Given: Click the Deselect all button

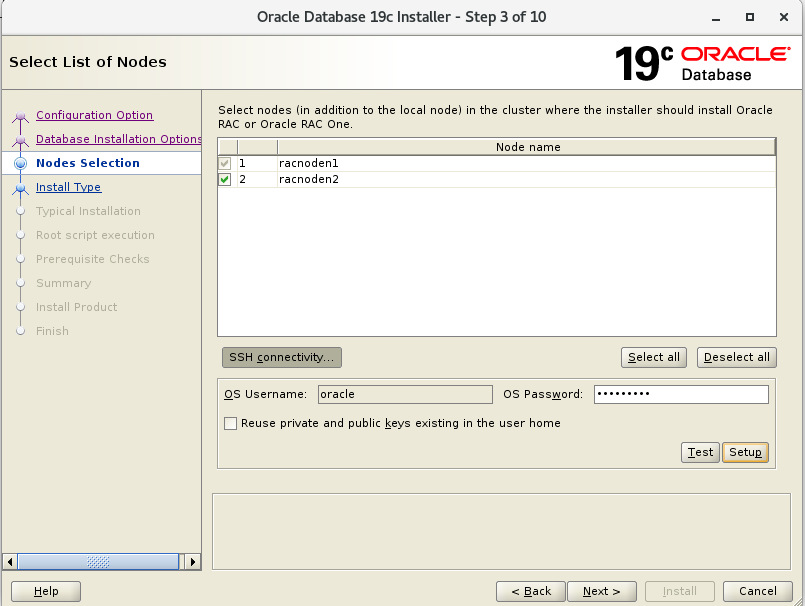Looking at the screenshot, I should click(737, 357).
